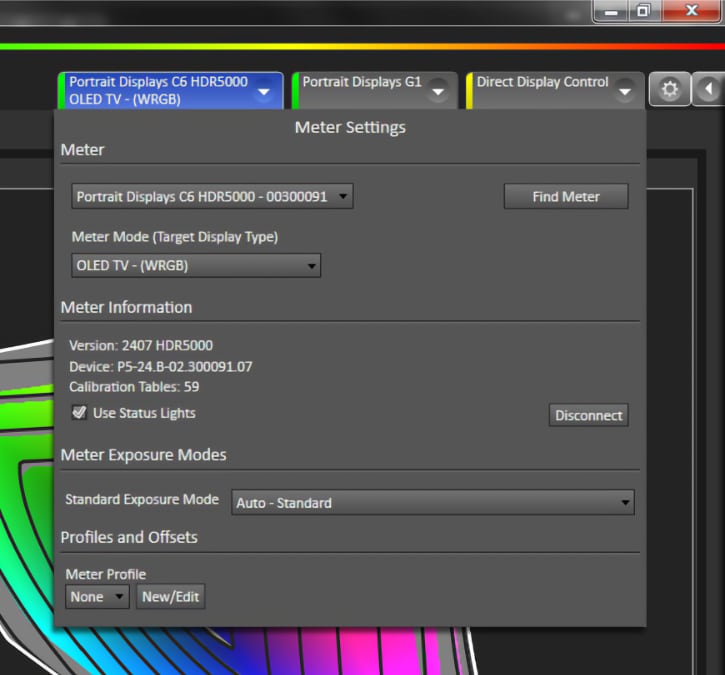Open the Standard Exposure Mode dropdown
This screenshot has width=725, height=675.
click(433, 503)
